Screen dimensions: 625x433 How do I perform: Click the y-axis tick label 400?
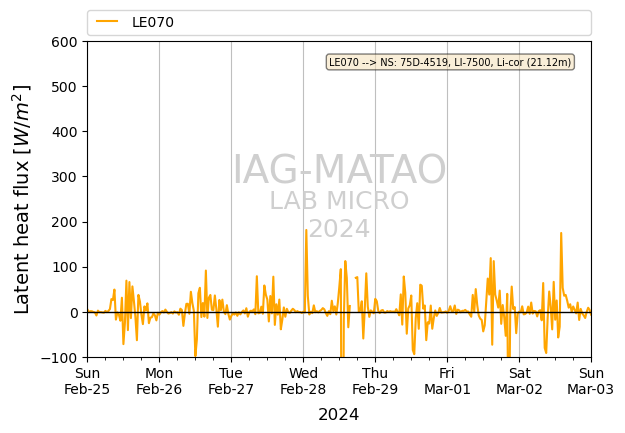[x=64, y=132]
